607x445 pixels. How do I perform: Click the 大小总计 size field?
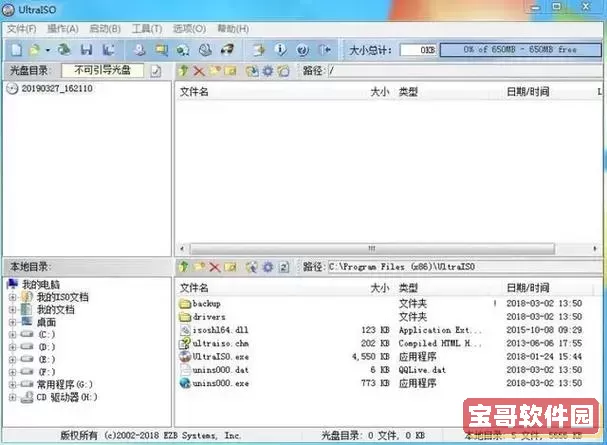point(418,50)
